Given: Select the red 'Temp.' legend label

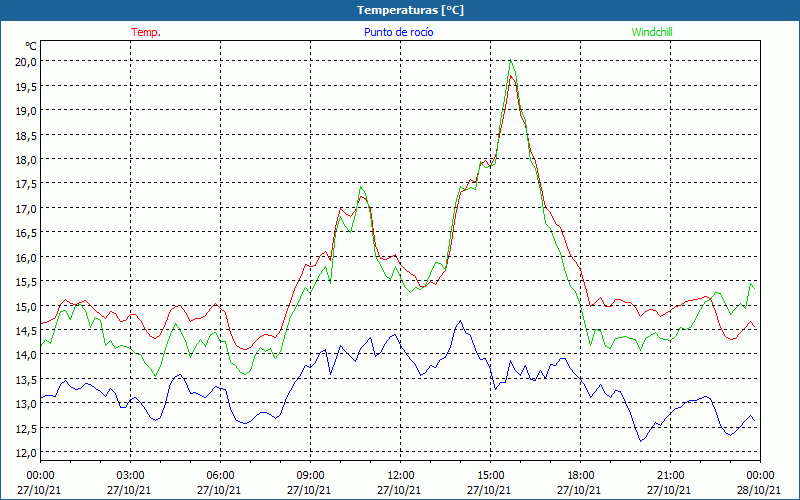Looking at the screenshot, I should pos(146,32).
